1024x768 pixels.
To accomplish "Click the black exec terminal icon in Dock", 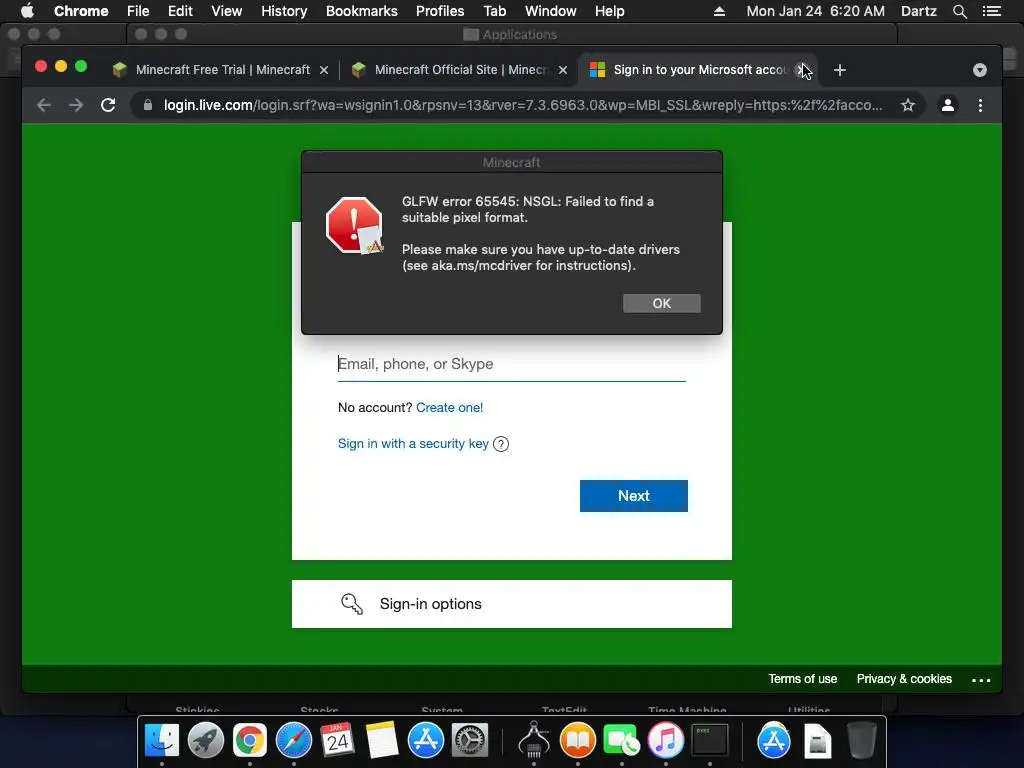I will click(x=710, y=740).
